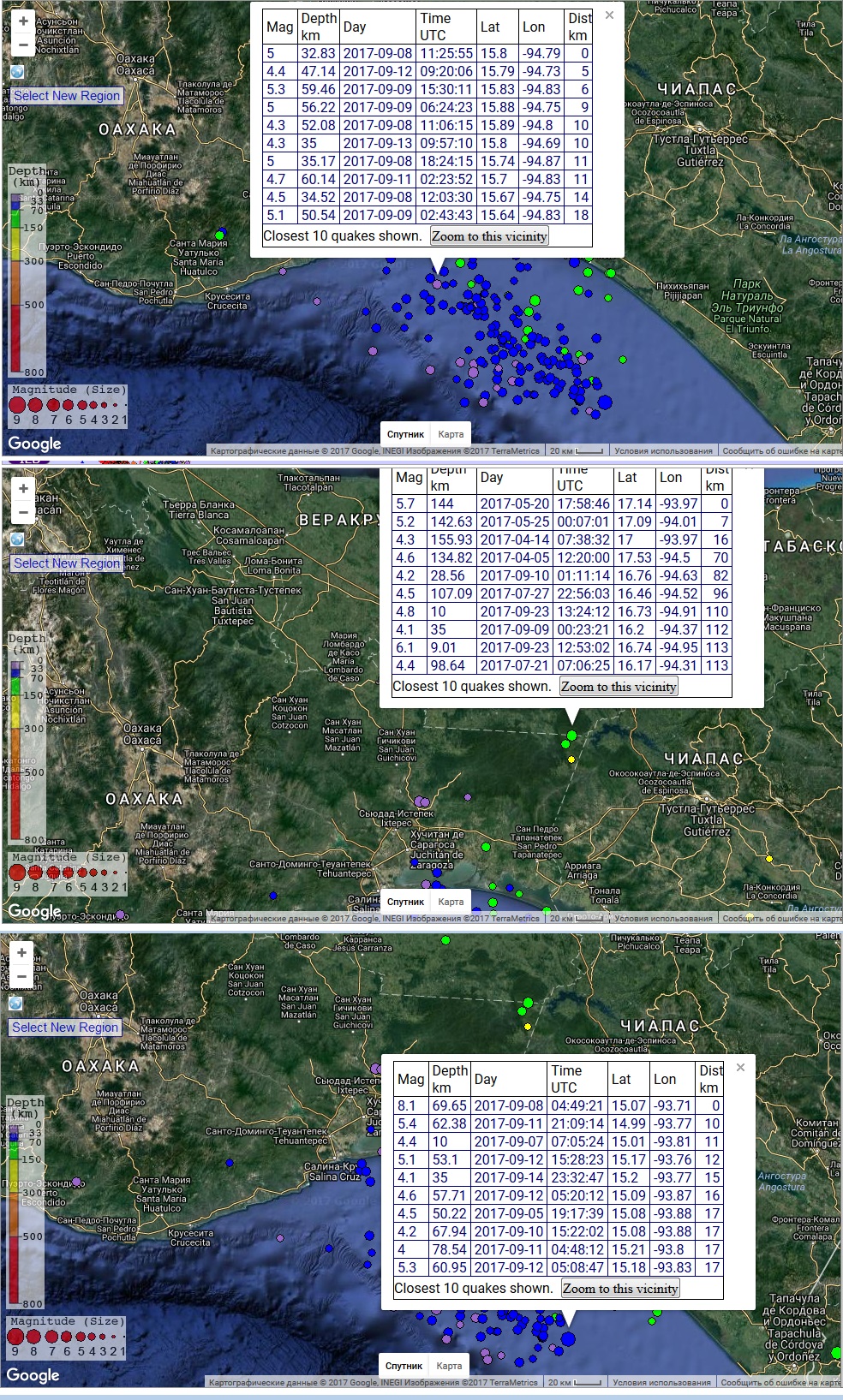
Task: Click the globe icon on the middle map
Action: [17, 539]
